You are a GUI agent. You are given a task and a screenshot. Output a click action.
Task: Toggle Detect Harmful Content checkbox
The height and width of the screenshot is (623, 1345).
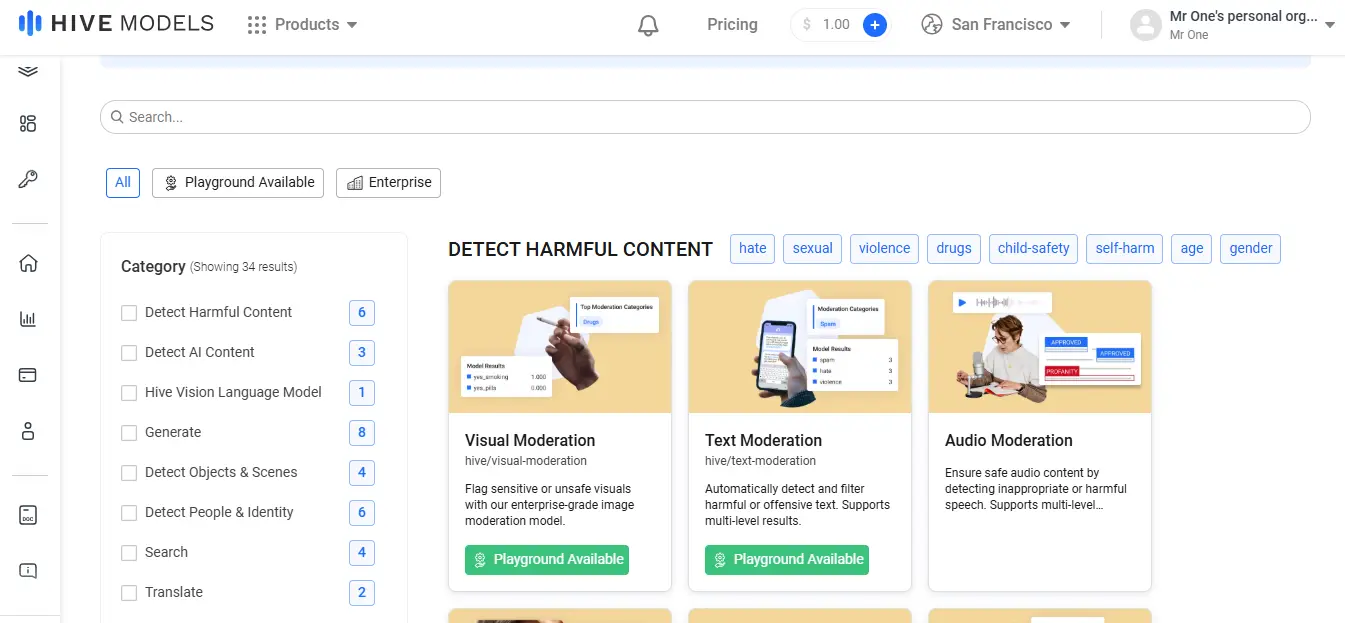coord(129,313)
